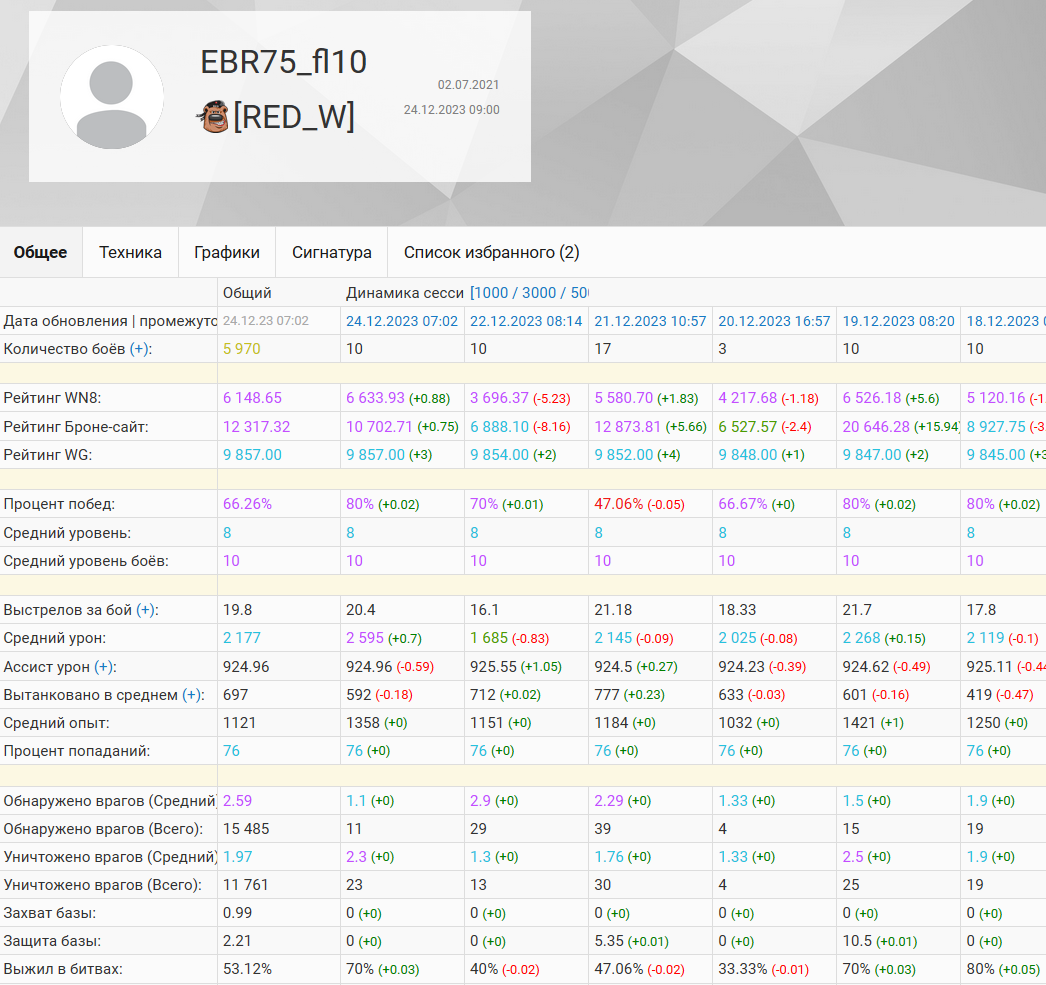Screen dimensions: 1046x985
Task: Click the player name EBR75_fl10
Action: [x=284, y=62]
